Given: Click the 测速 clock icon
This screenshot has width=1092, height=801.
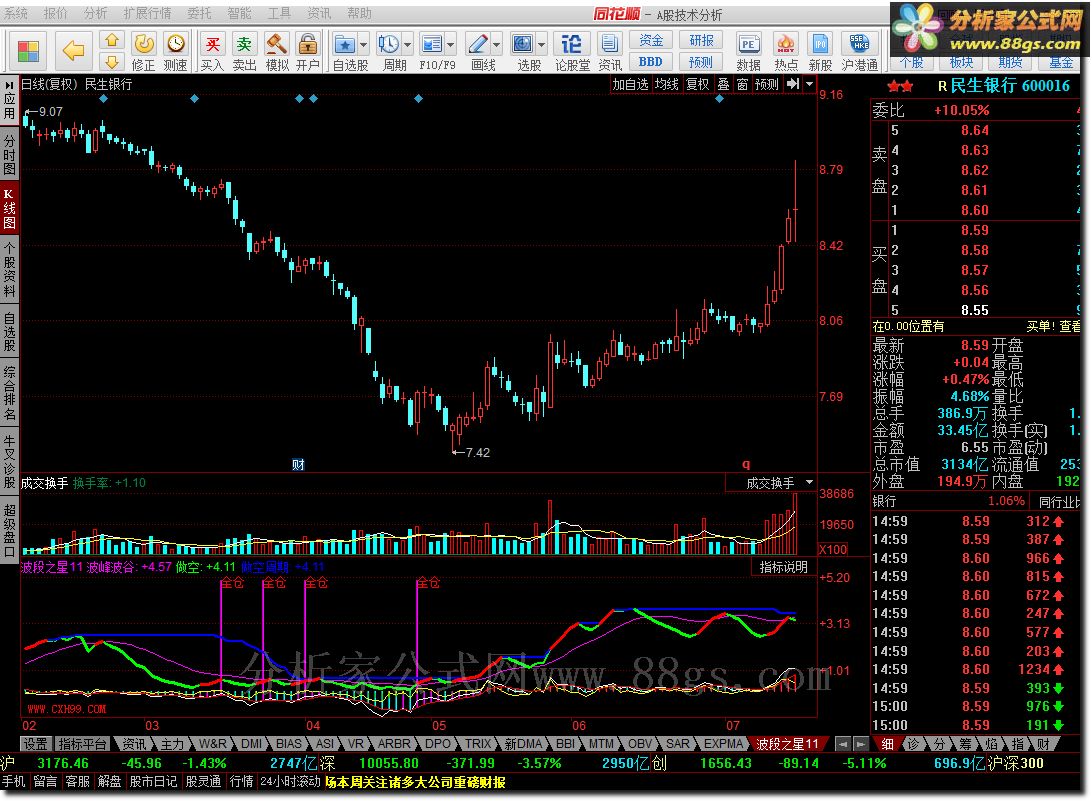Looking at the screenshot, I should (x=176, y=43).
